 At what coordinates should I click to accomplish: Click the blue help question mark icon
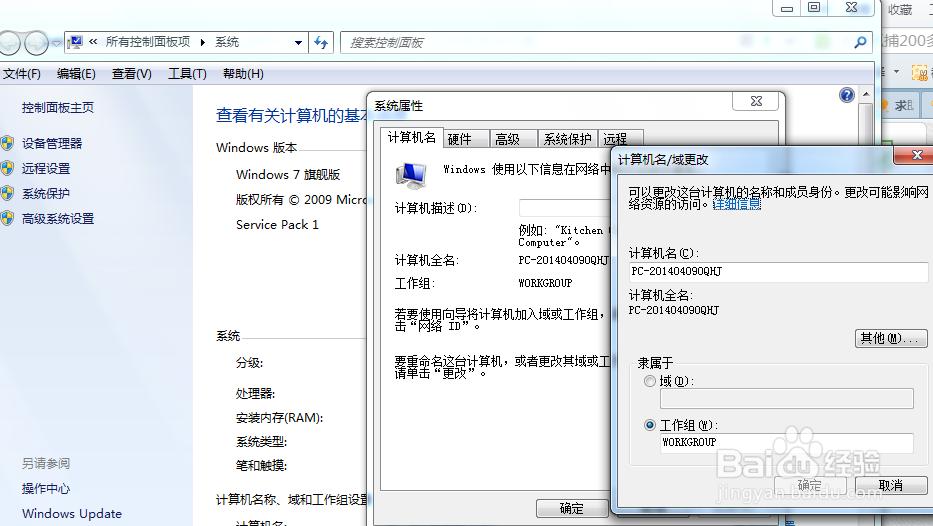pos(847,95)
